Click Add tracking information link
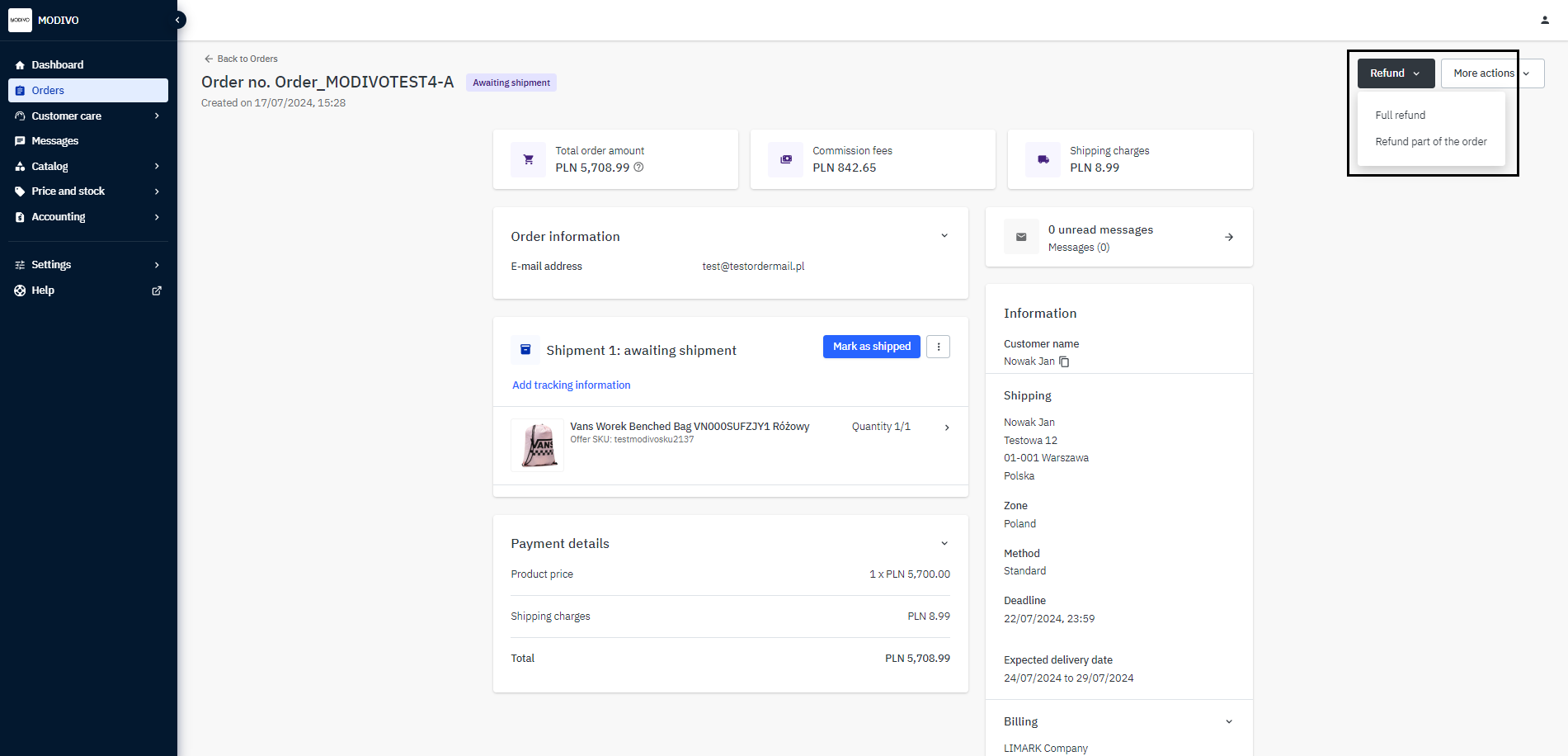 click(x=571, y=385)
